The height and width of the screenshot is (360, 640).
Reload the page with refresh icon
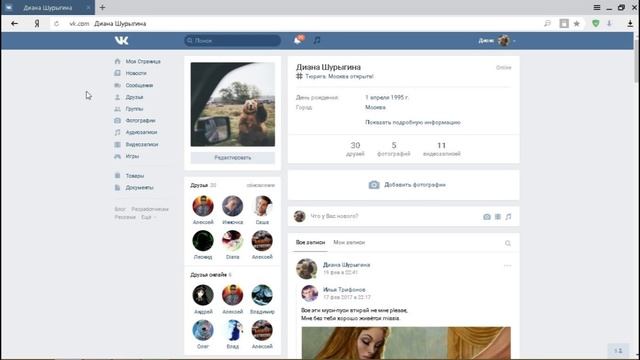56,24
